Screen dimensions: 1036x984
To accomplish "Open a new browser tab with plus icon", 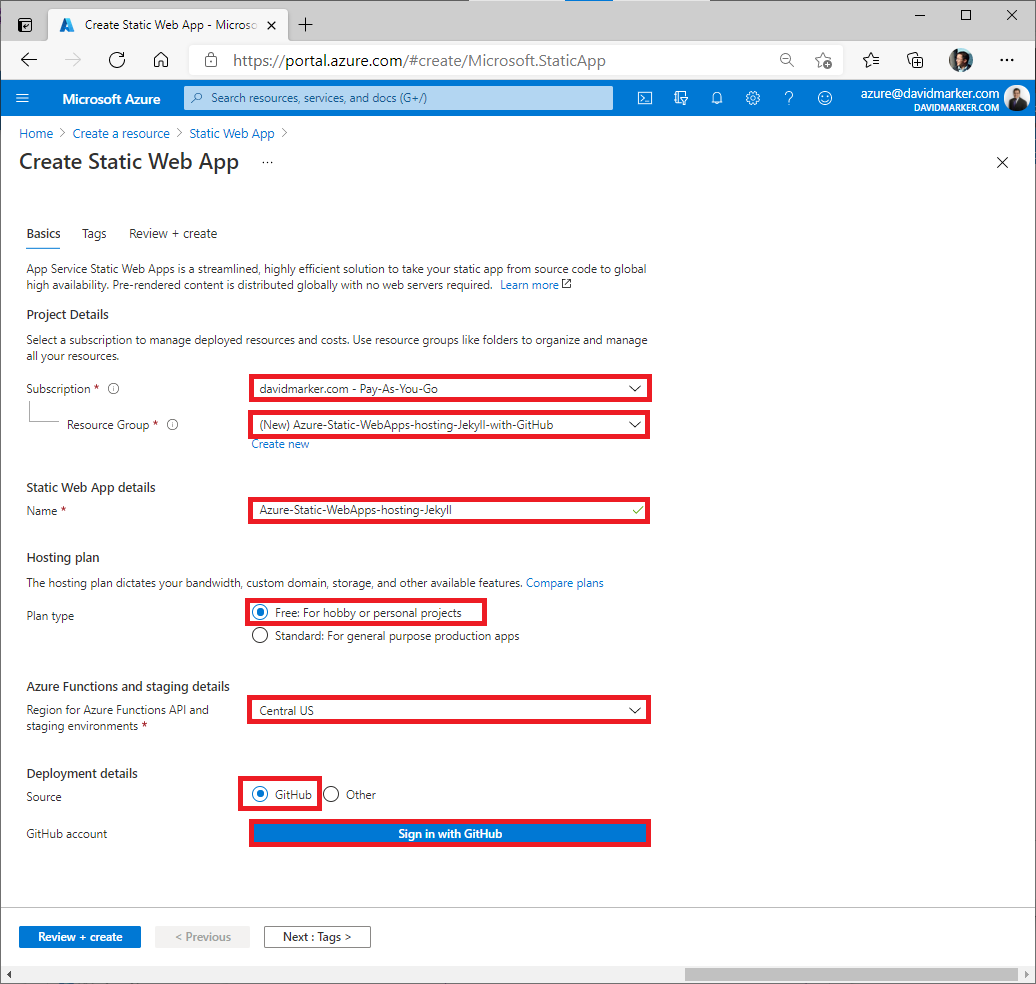I will click(305, 25).
